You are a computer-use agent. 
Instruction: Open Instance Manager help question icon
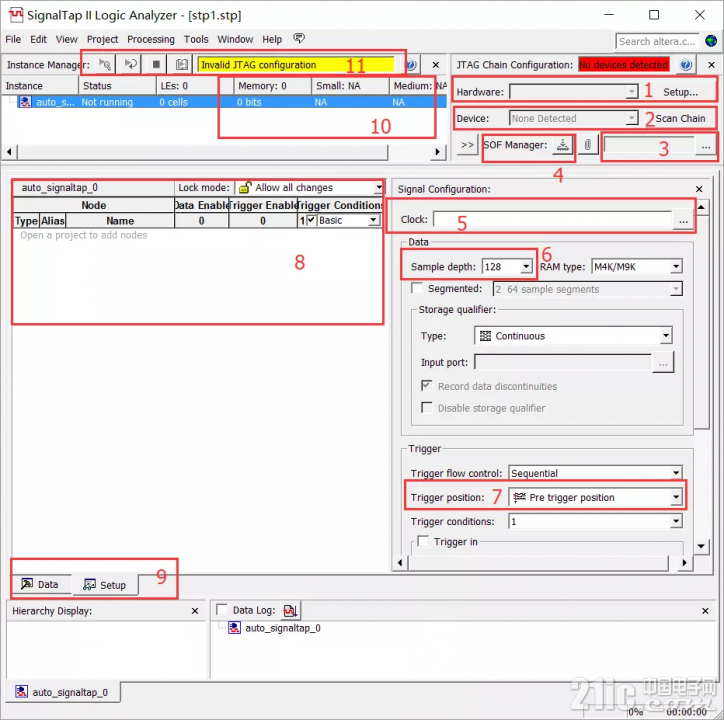point(410,65)
